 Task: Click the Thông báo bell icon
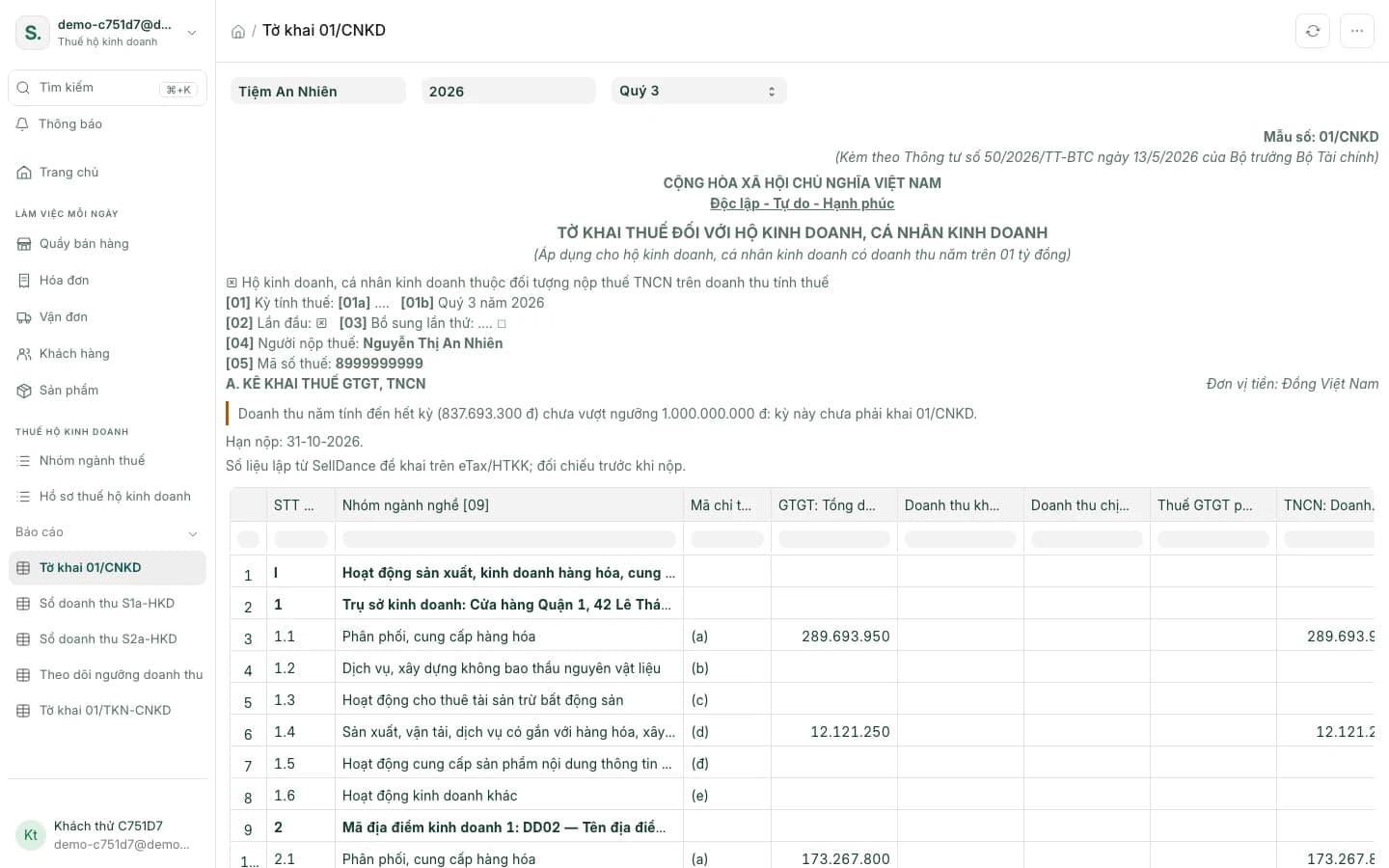click(22, 124)
